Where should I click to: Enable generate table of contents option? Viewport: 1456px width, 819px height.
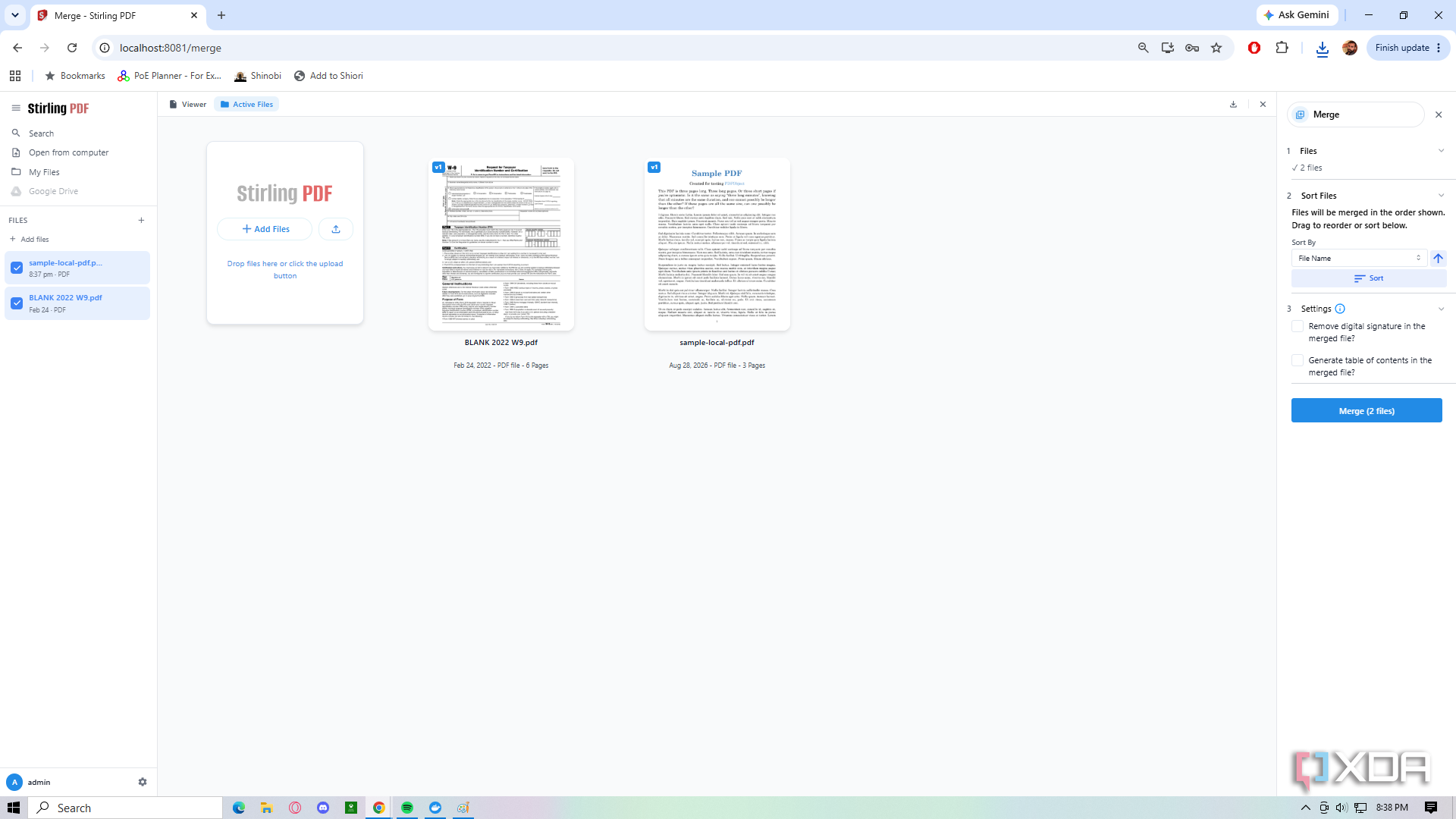point(1298,361)
